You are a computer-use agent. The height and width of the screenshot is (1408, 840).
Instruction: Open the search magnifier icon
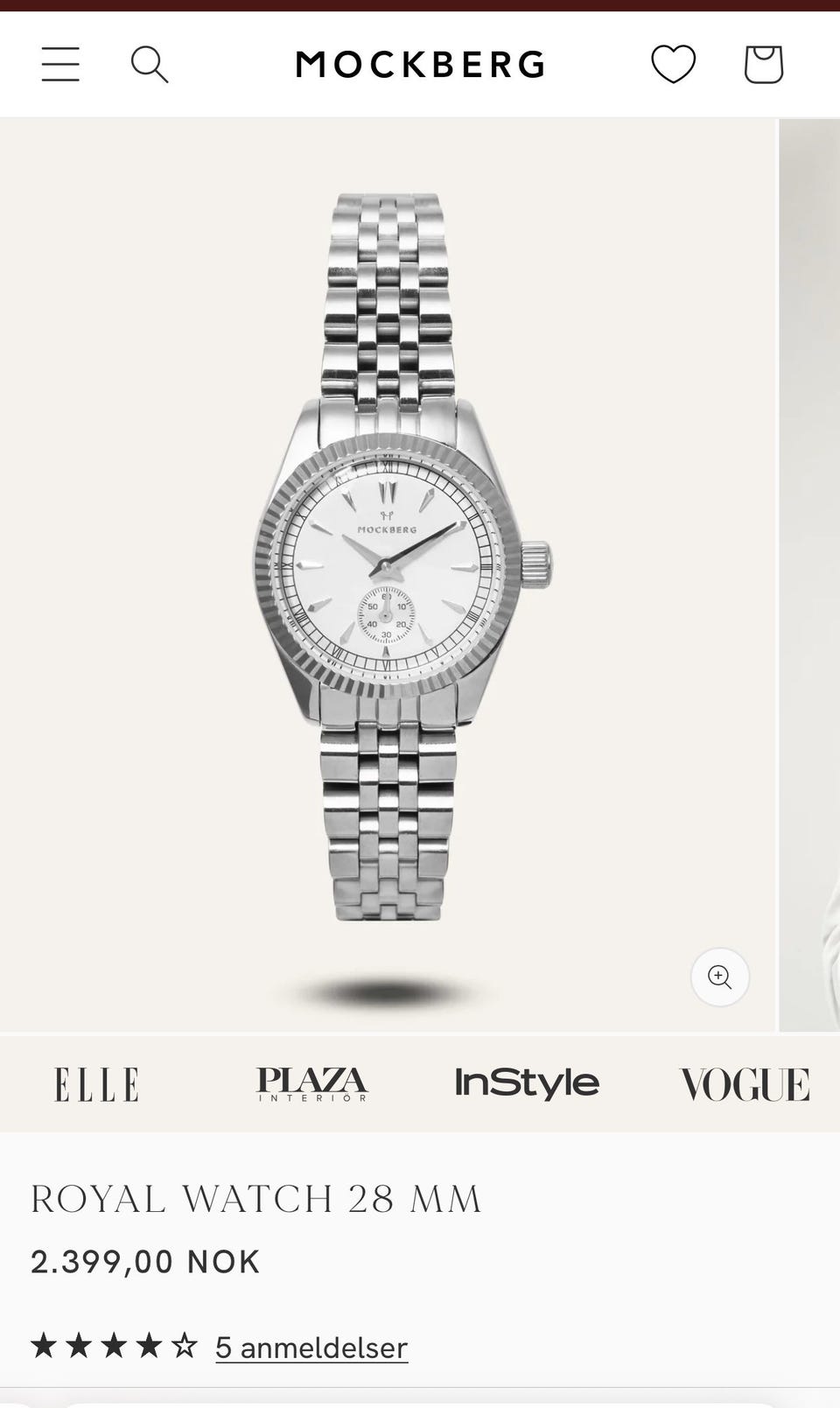click(x=150, y=65)
